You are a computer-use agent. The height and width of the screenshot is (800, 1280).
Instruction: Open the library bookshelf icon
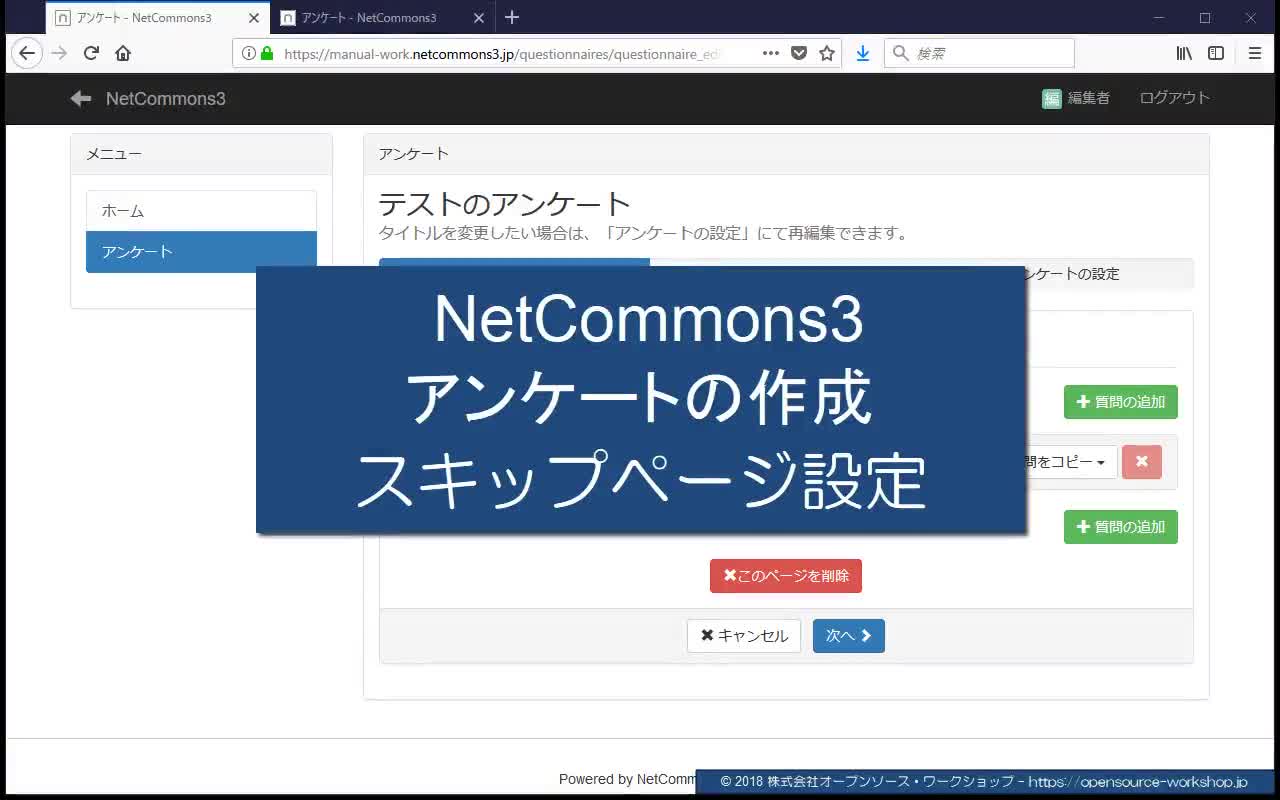[1184, 53]
